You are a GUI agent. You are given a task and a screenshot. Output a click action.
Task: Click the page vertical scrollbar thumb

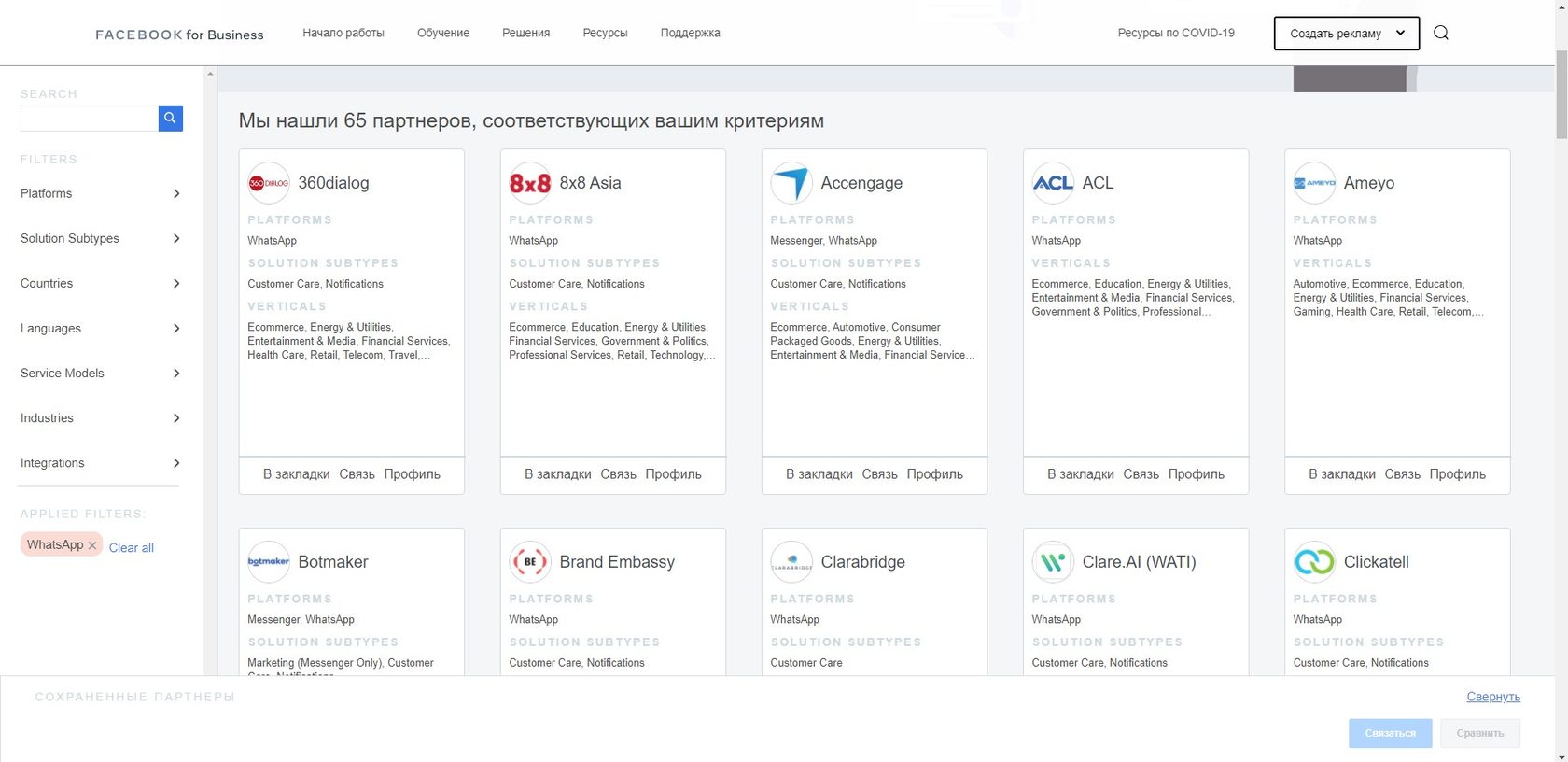(x=1561, y=93)
